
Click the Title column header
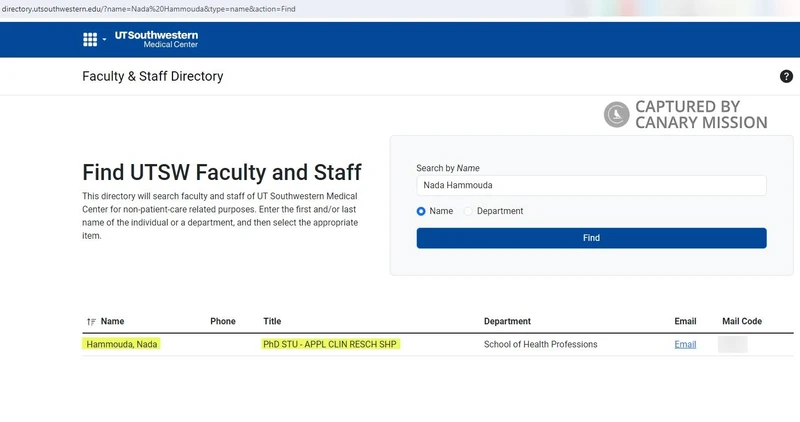[272, 321]
